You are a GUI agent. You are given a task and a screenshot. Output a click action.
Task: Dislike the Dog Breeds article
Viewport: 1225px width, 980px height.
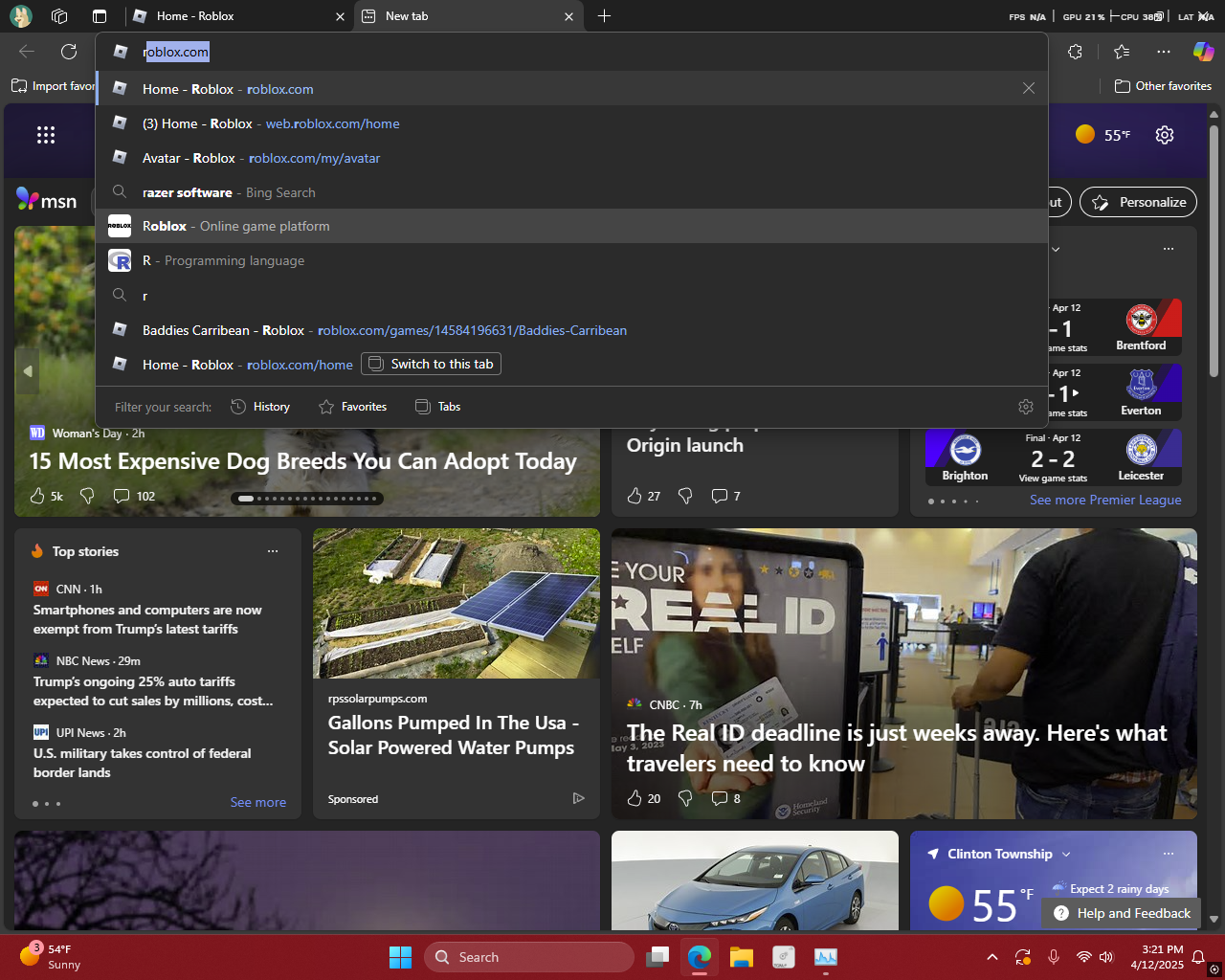(x=87, y=496)
